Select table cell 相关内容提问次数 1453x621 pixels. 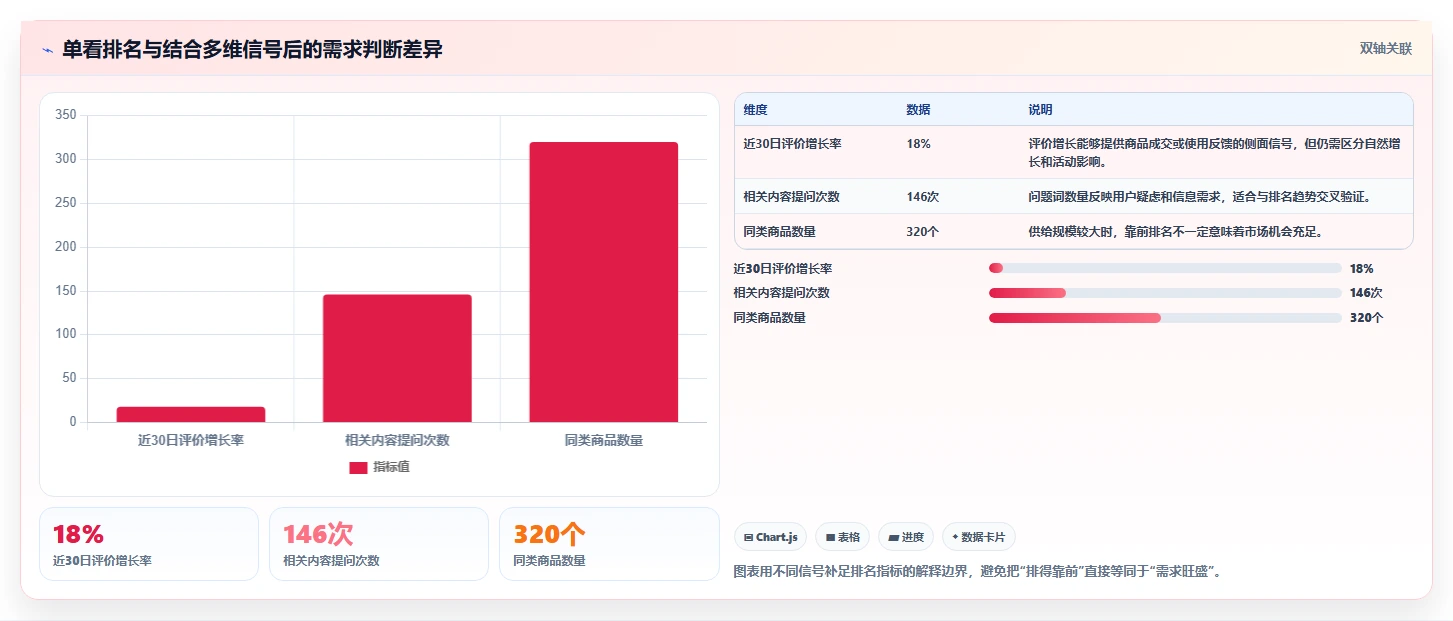[792, 197]
